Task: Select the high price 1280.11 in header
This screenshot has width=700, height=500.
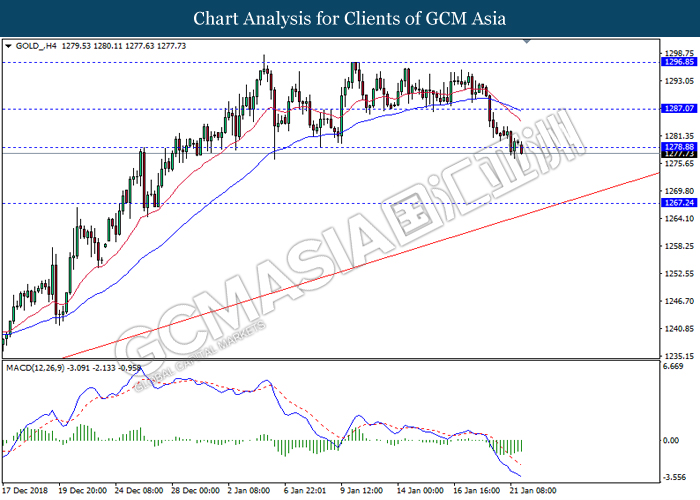Action: (x=108, y=46)
